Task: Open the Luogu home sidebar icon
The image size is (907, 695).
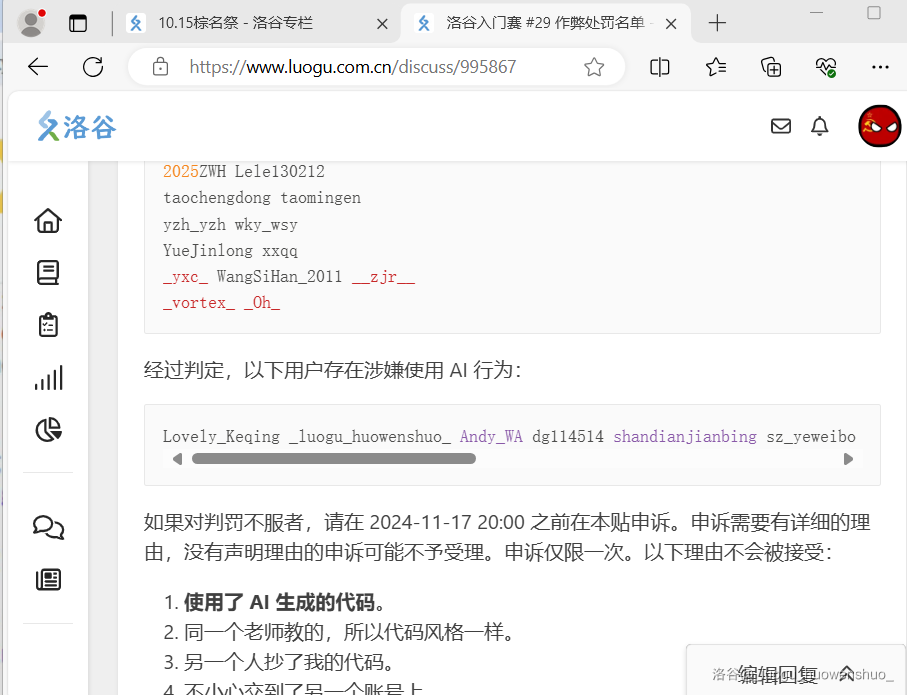Action: [48, 221]
